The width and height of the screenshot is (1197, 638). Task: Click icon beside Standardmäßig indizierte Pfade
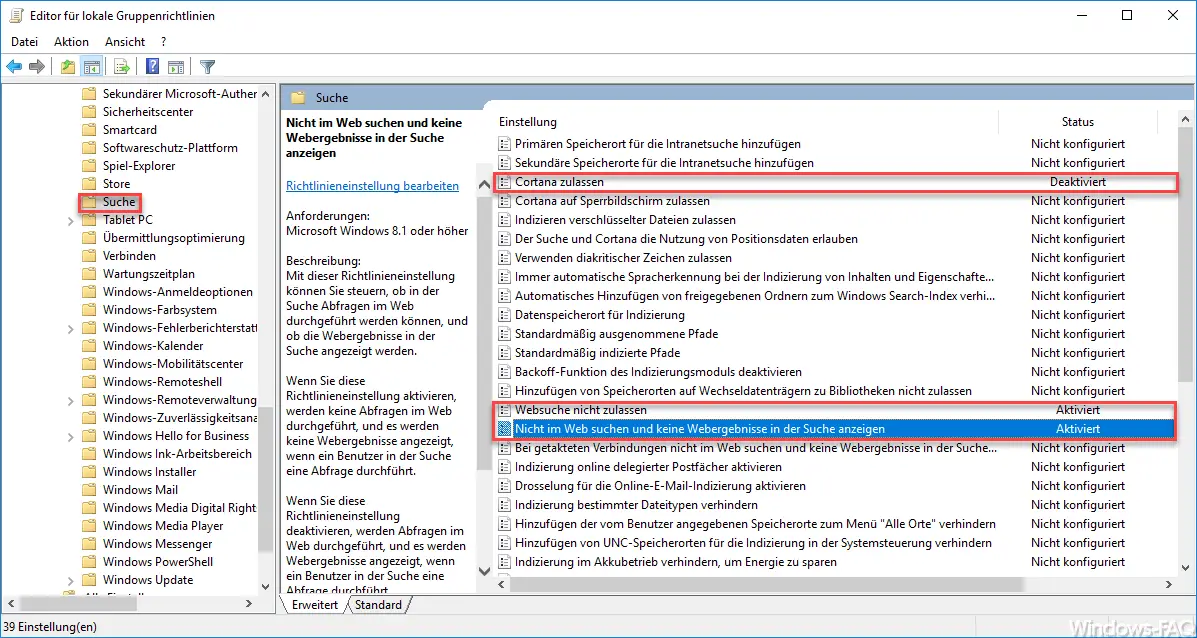pos(504,353)
